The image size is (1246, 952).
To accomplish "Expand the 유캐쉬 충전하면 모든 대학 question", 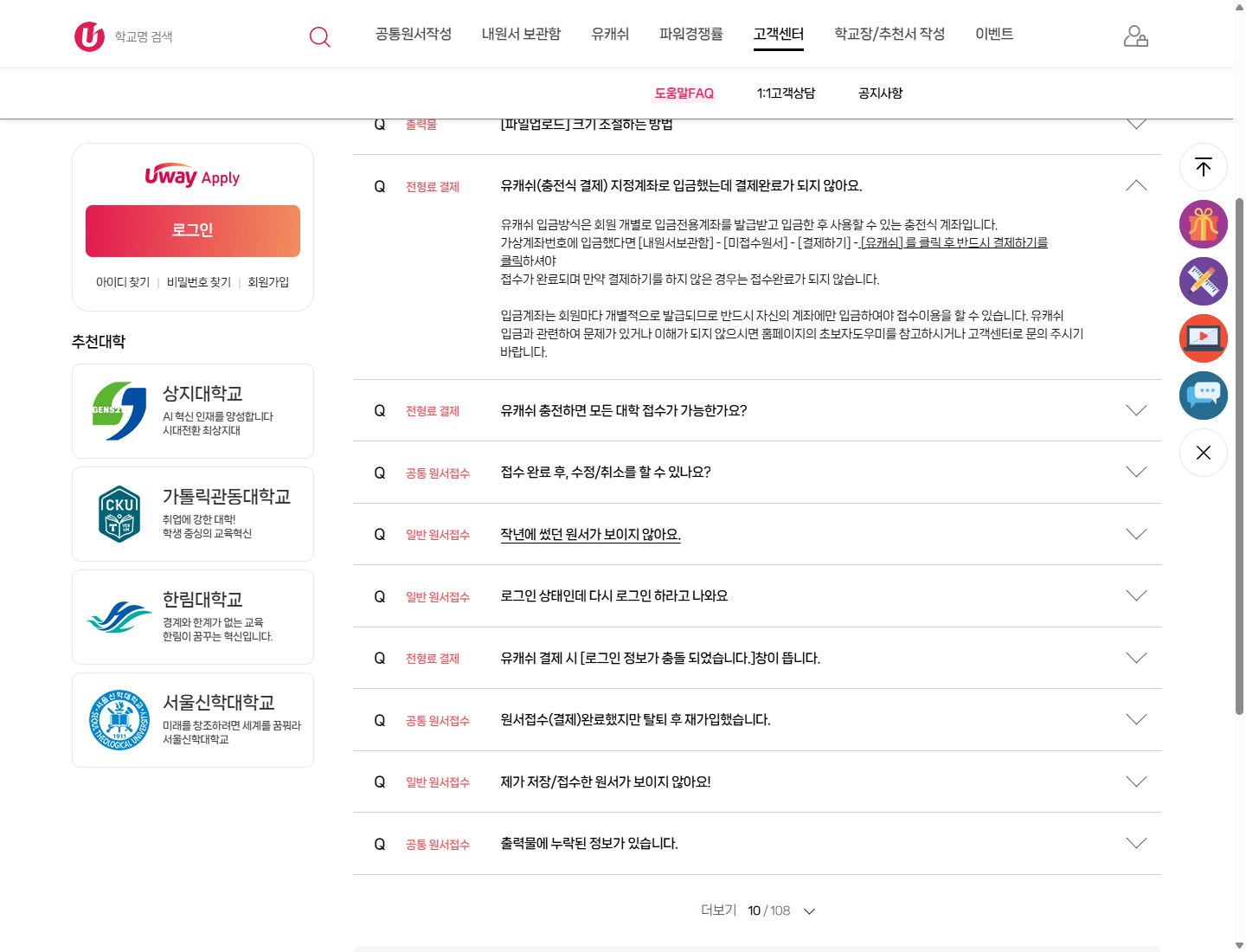I will click(1137, 410).
